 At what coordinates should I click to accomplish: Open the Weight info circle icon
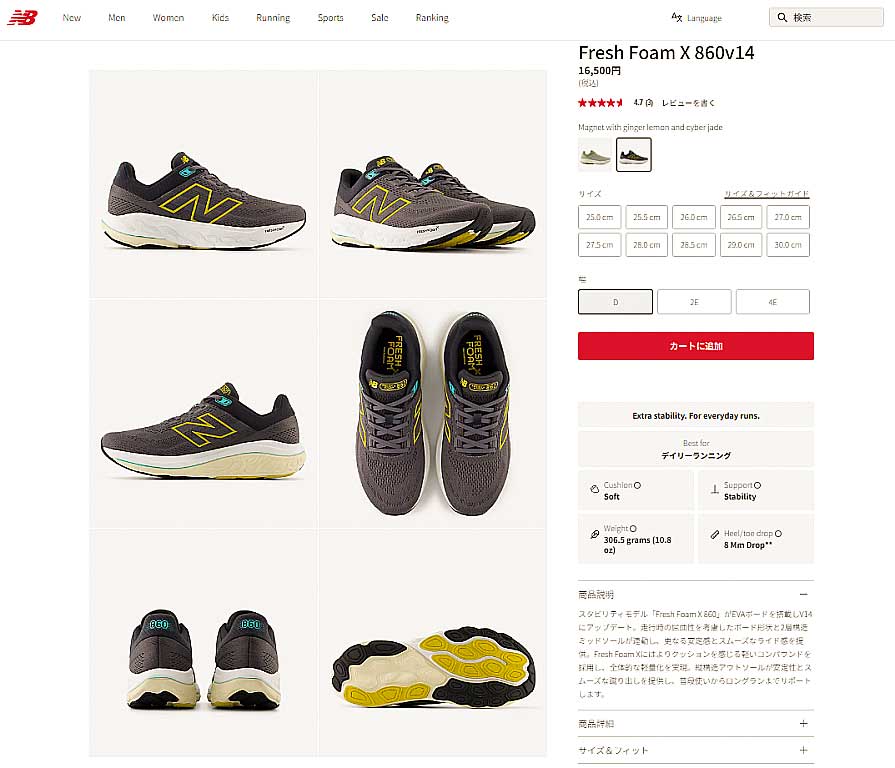pyautogui.click(x=633, y=528)
